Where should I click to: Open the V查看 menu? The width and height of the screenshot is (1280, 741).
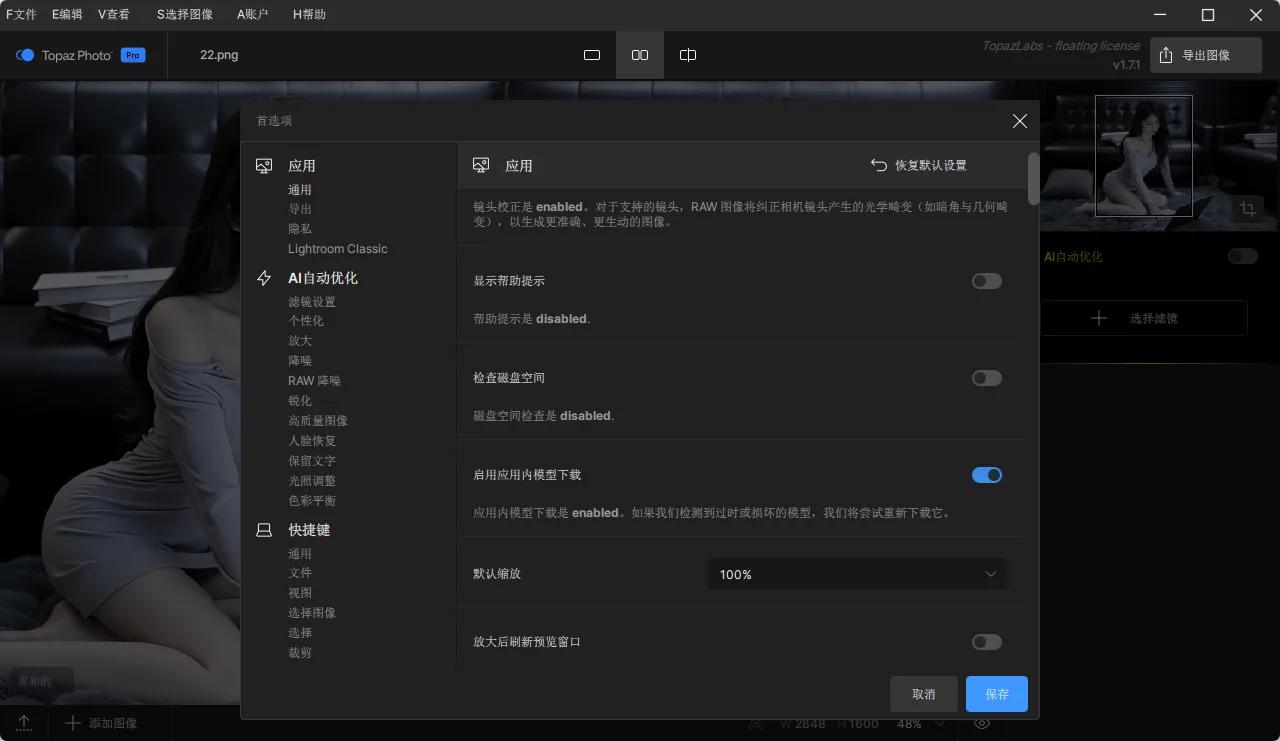(x=114, y=14)
